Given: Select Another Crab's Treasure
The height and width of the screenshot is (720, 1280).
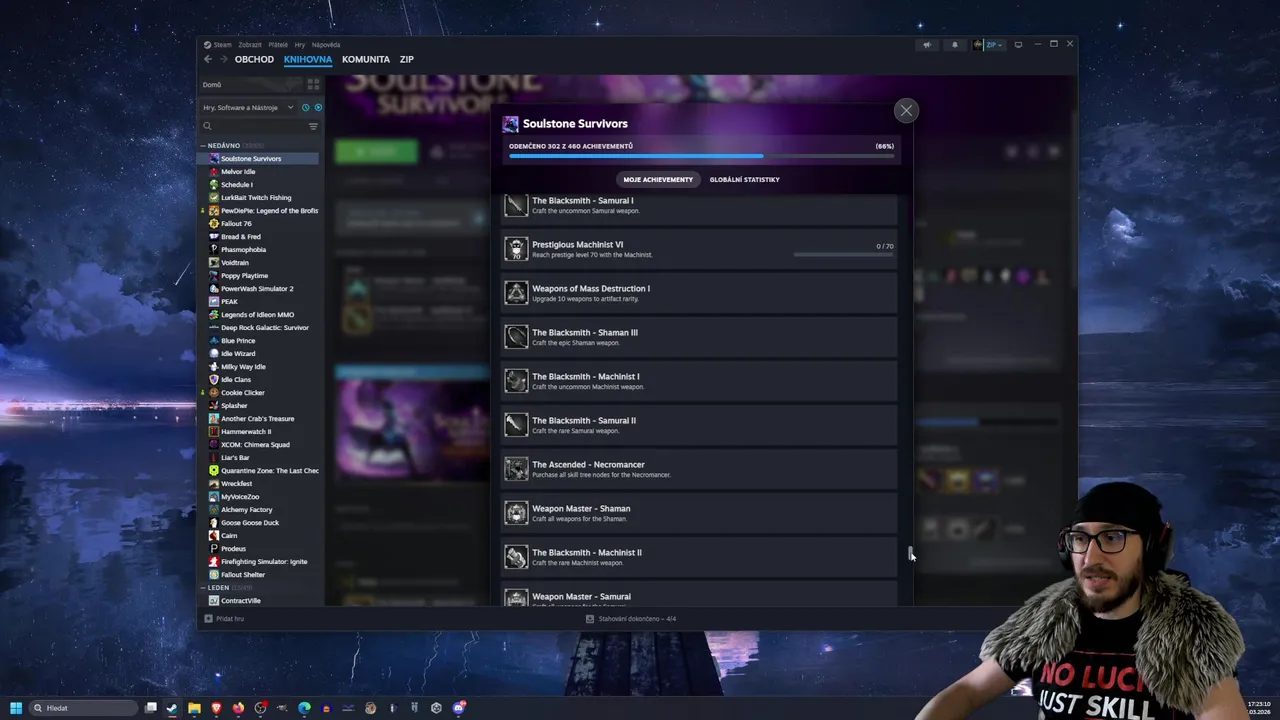Looking at the screenshot, I should tap(259, 419).
